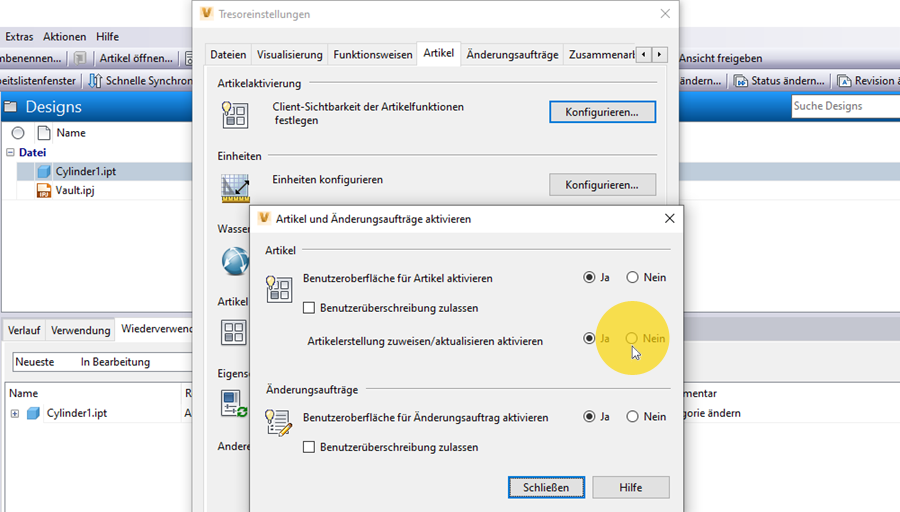Screen dimensions: 900x512
Task: Click the Vault.ipj project file icon
Action: pos(44,191)
